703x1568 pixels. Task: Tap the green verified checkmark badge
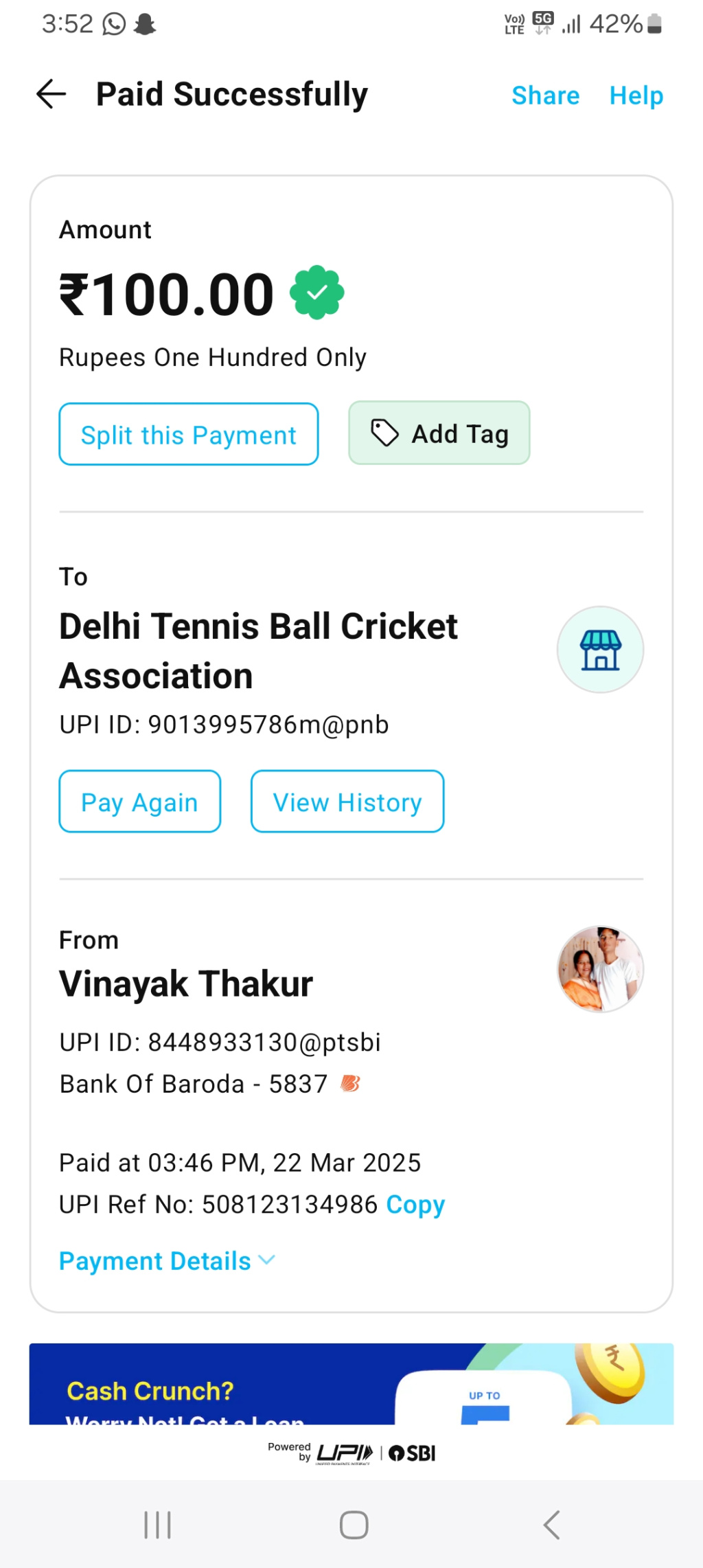(x=317, y=293)
